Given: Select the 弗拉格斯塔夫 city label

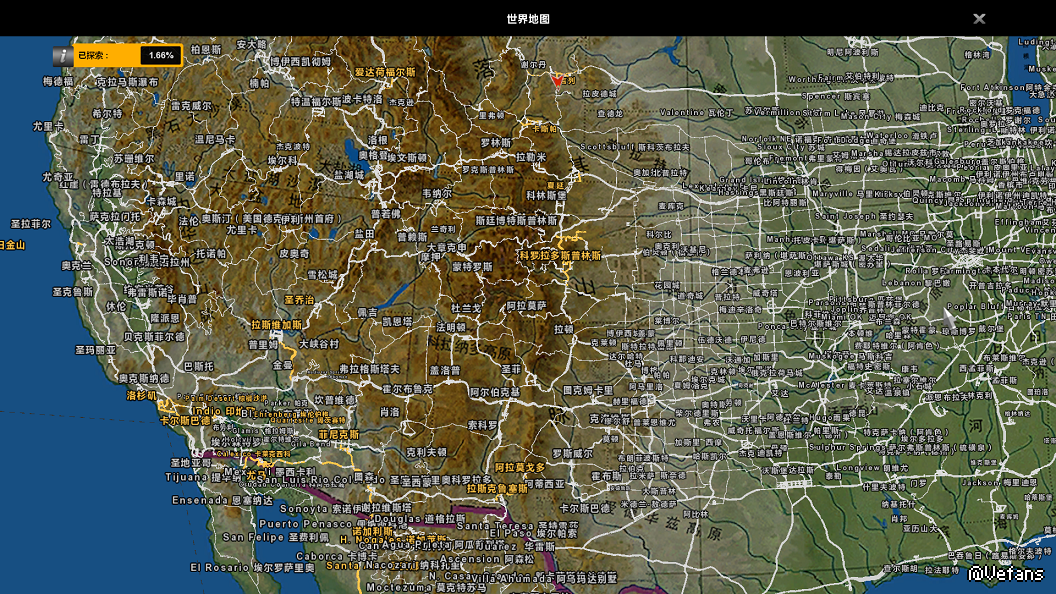Looking at the screenshot, I should pos(369,369).
